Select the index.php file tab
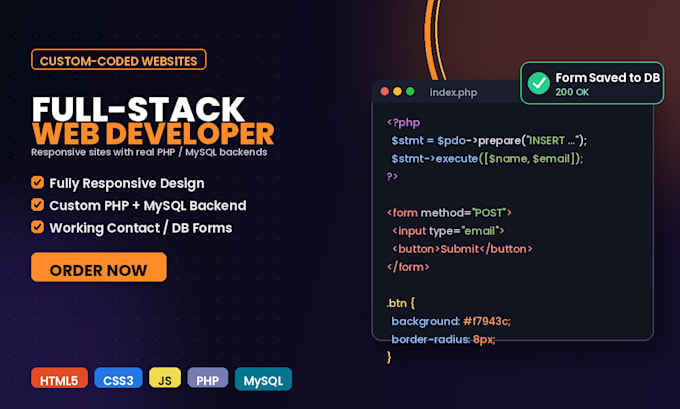 (x=453, y=92)
